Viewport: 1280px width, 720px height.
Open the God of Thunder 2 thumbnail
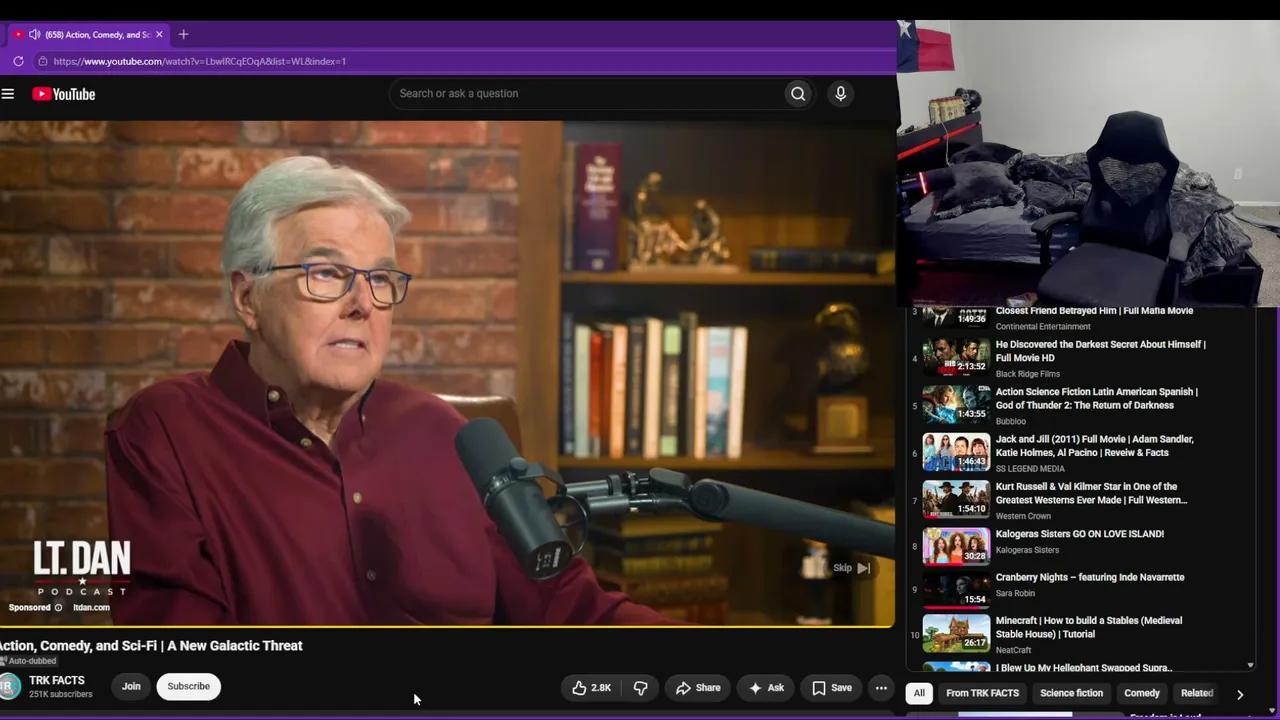click(956, 403)
